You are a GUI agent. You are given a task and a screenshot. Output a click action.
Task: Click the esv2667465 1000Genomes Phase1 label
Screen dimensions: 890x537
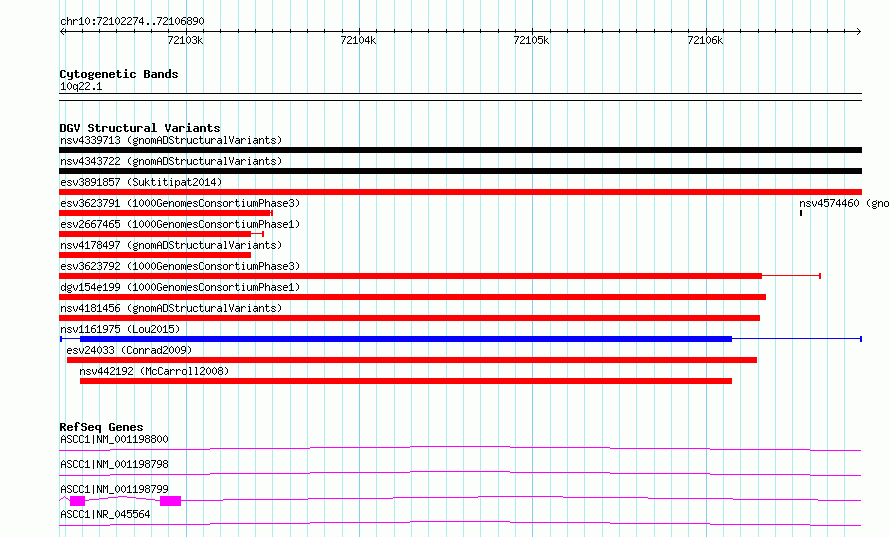coord(180,224)
